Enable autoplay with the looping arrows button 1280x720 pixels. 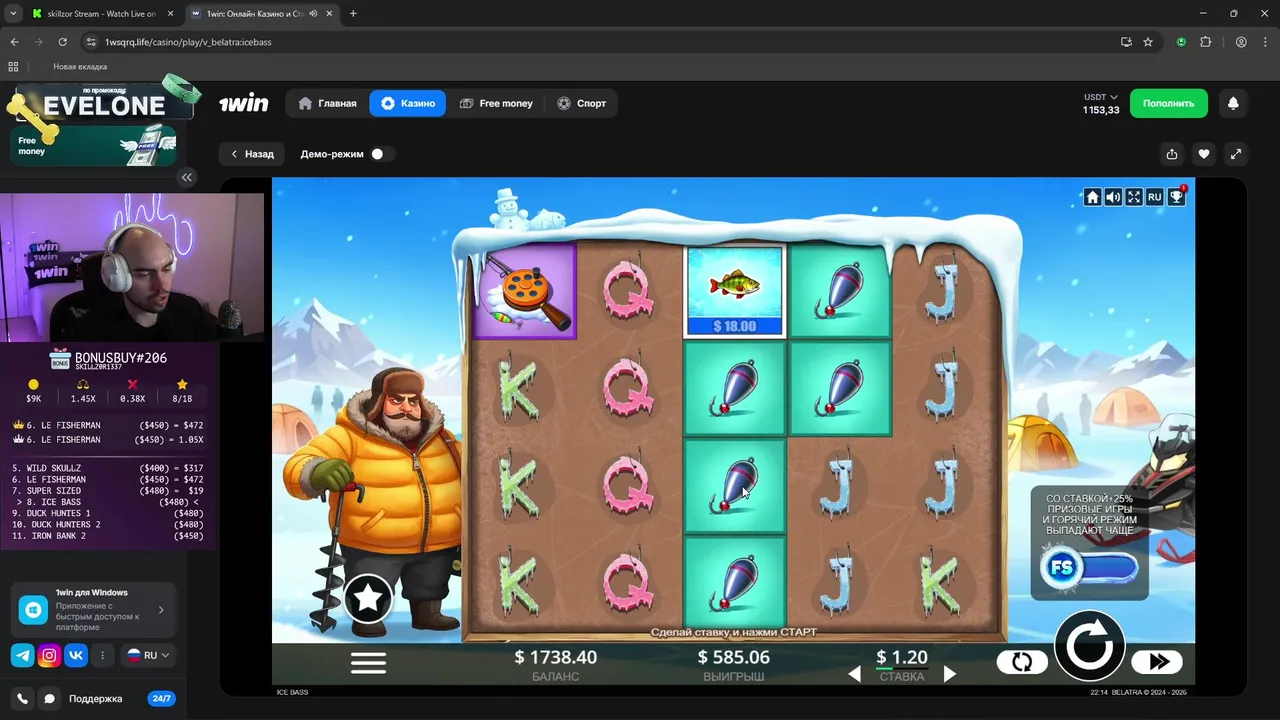pyautogui.click(x=1022, y=662)
